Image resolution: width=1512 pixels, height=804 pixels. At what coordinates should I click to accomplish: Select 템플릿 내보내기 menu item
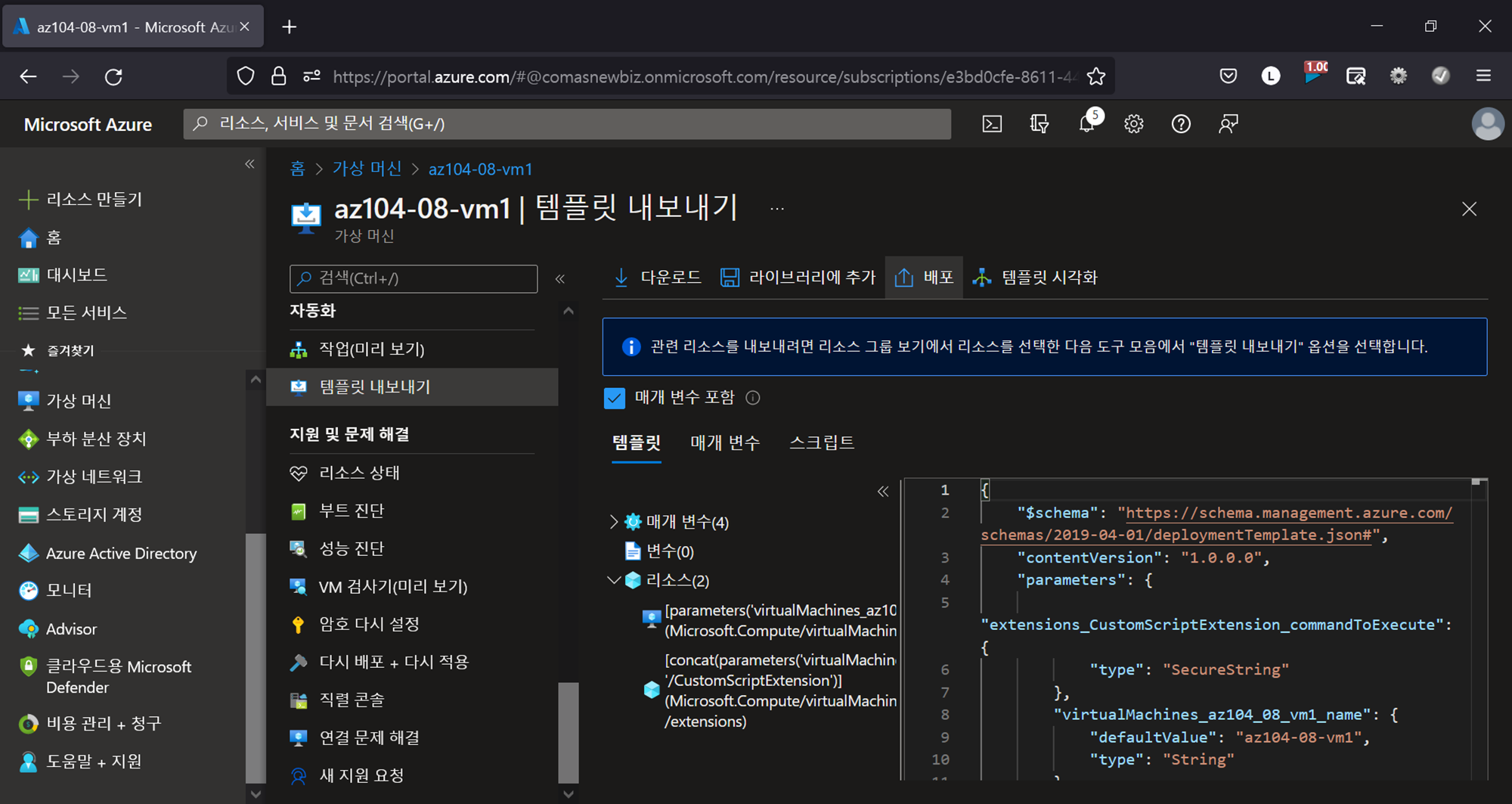[x=412, y=387]
